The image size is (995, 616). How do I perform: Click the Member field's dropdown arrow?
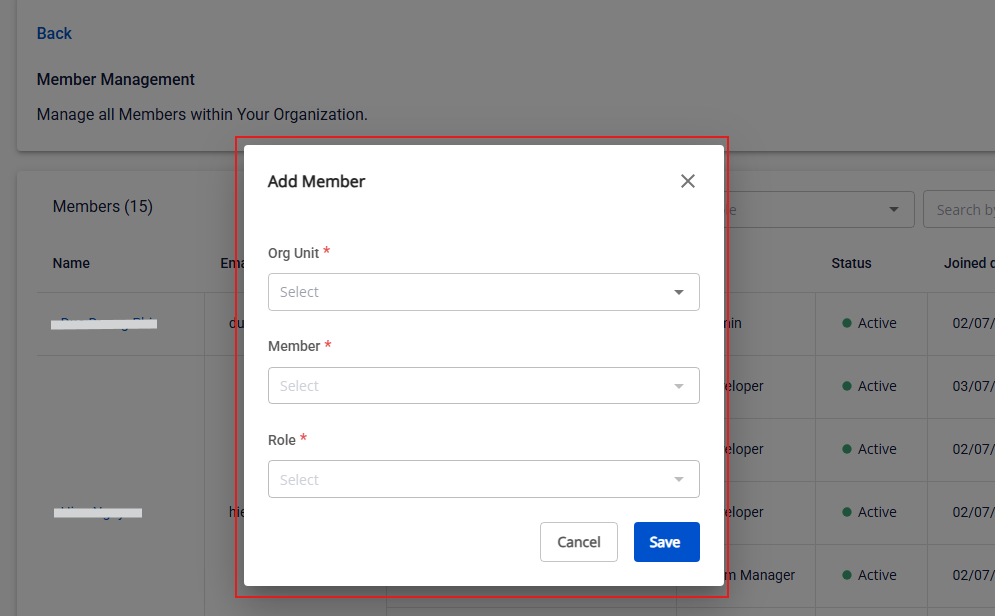point(679,386)
